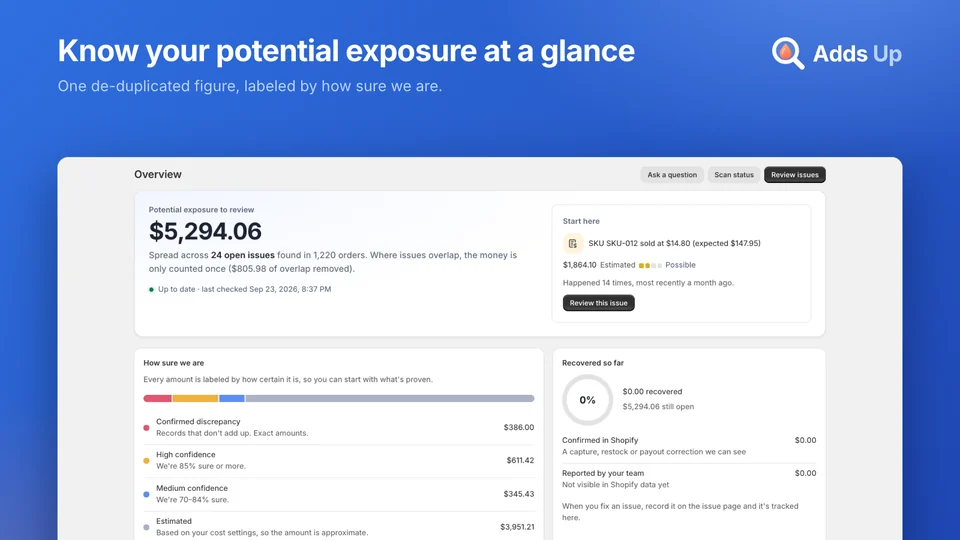This screenshot has height=540, width=960.
Task: Click the gray Estimated bar segment
Action: pyautogui.click(x=390, y=399)
